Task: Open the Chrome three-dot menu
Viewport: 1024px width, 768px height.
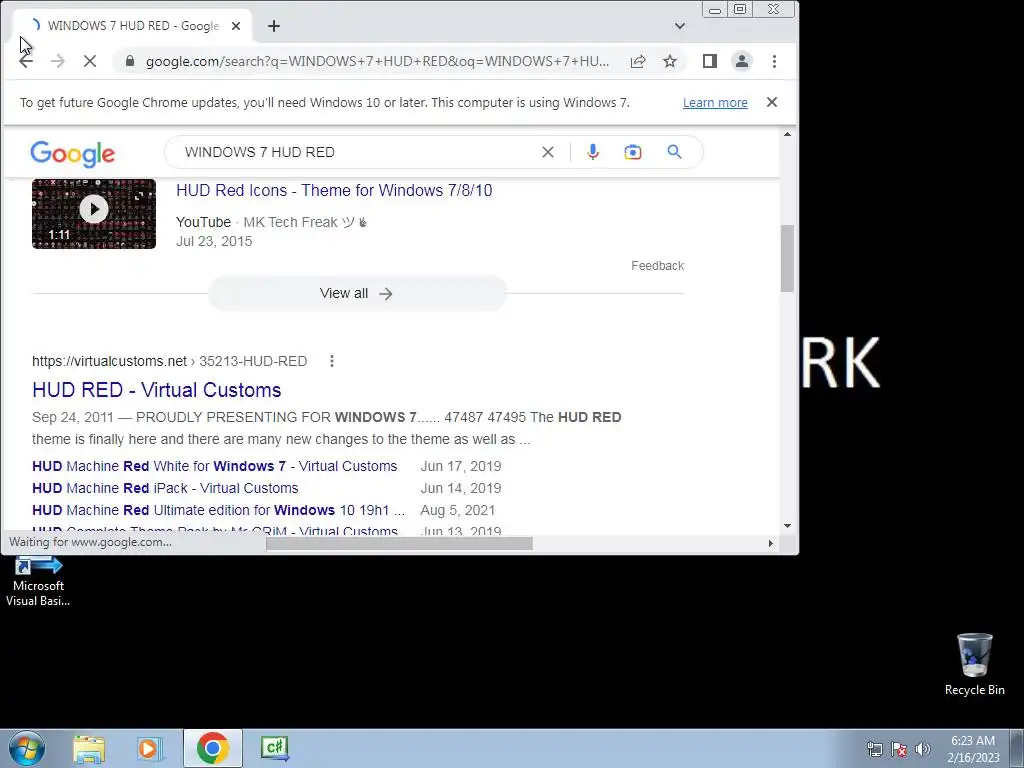Action: 775,61
